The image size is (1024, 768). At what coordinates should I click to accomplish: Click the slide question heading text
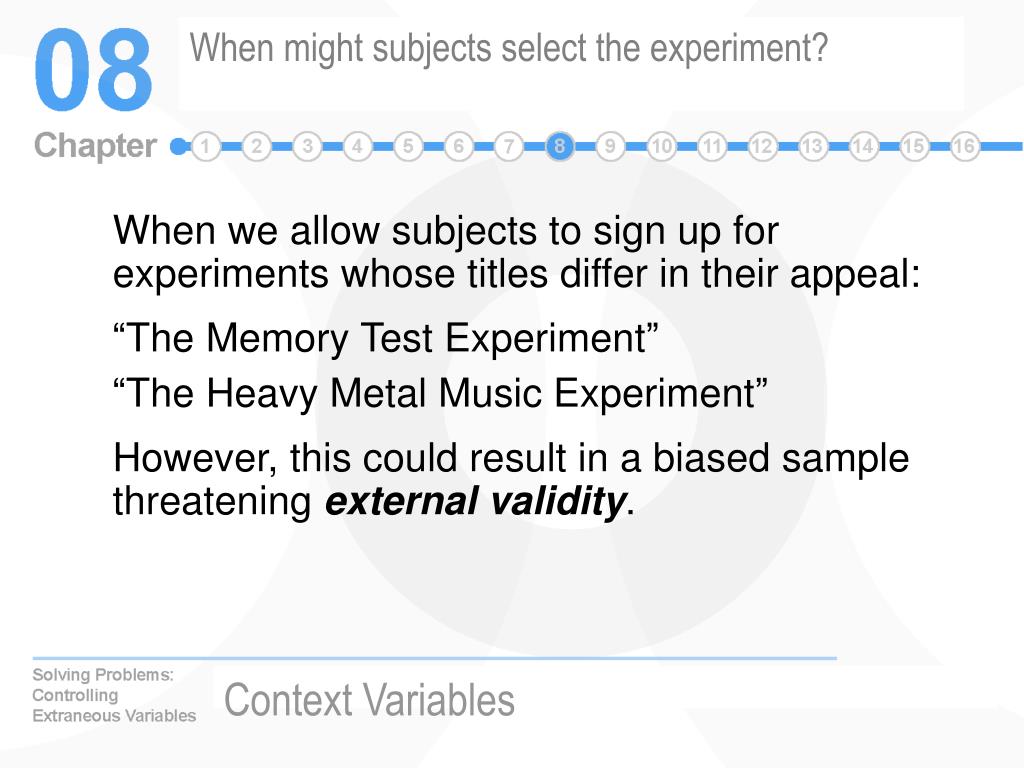509,49
